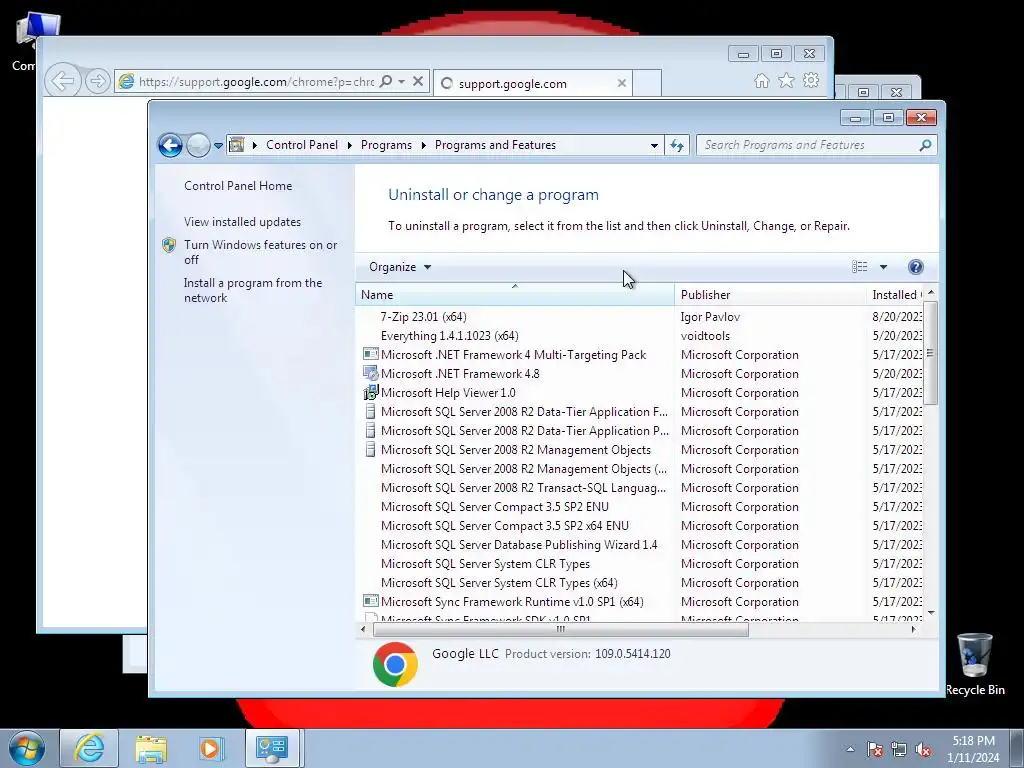Click Google Chrome icon in details pane
The height and width of the screenshot is (768, 1024).
click(x=395, y=664)
